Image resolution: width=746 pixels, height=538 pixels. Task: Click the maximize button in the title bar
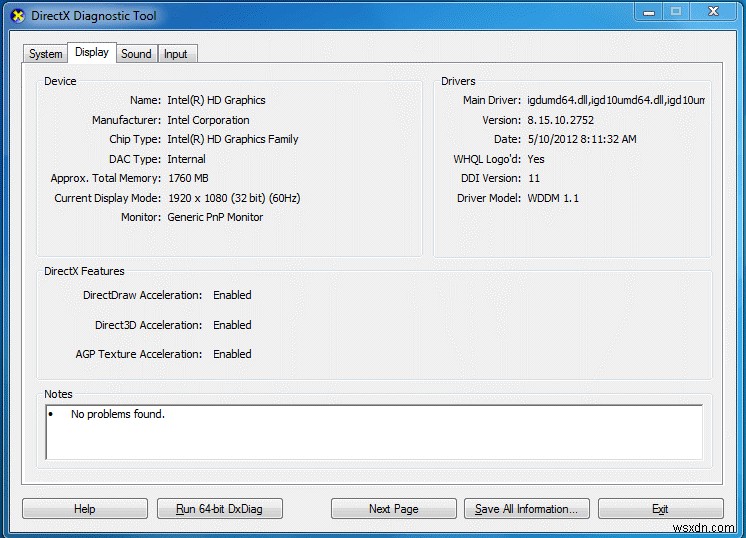click(x=676, y=11)
